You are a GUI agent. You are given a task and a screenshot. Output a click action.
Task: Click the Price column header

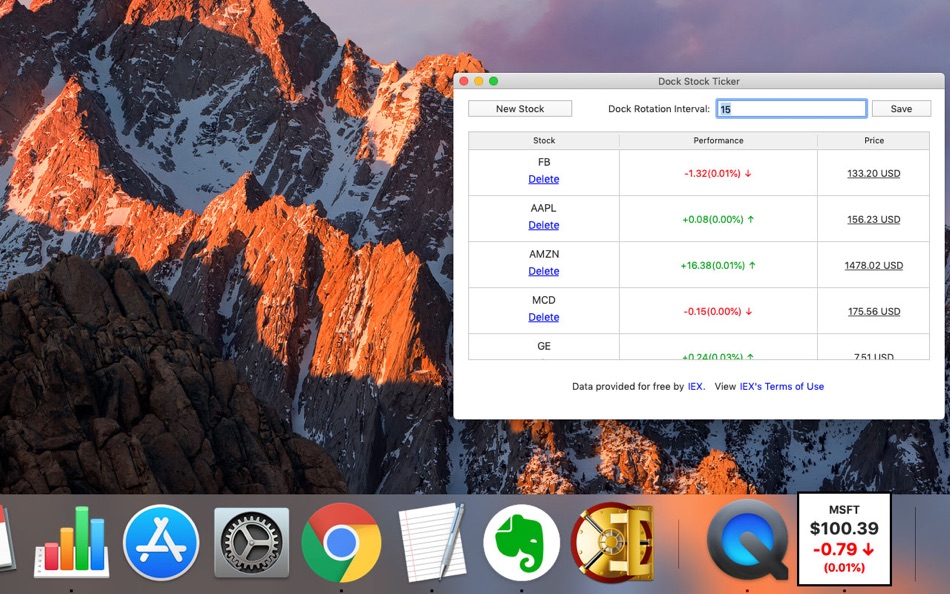click(x=874, y=140)
